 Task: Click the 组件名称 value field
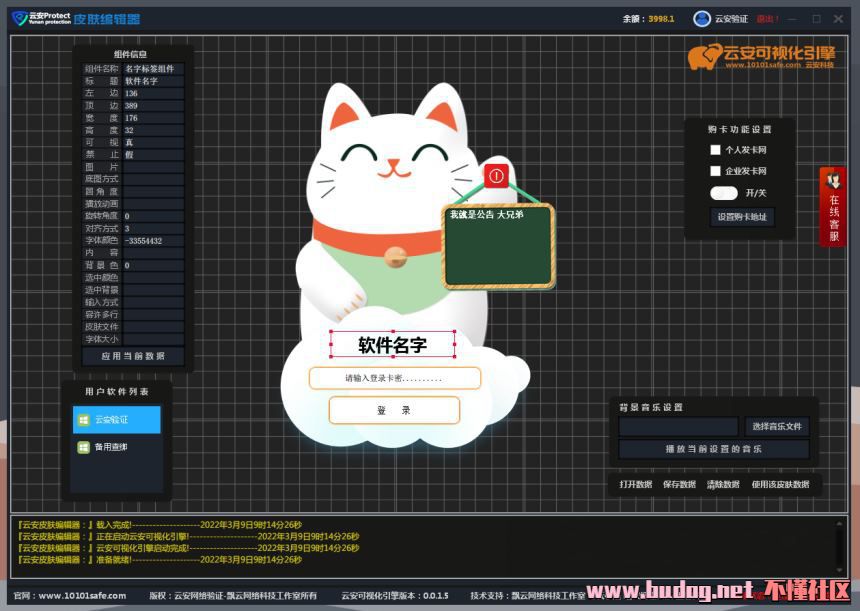[154, 69]
